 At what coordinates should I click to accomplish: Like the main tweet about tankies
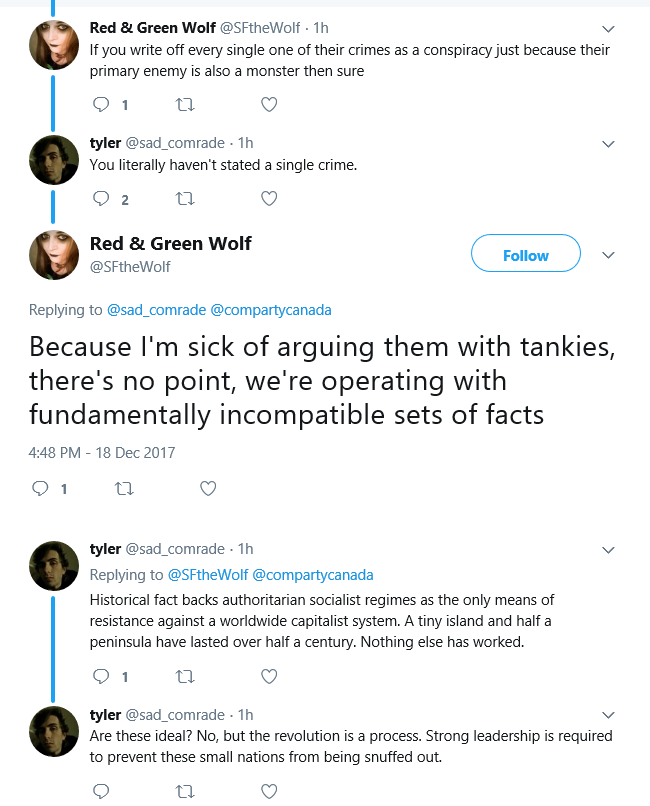208,488
